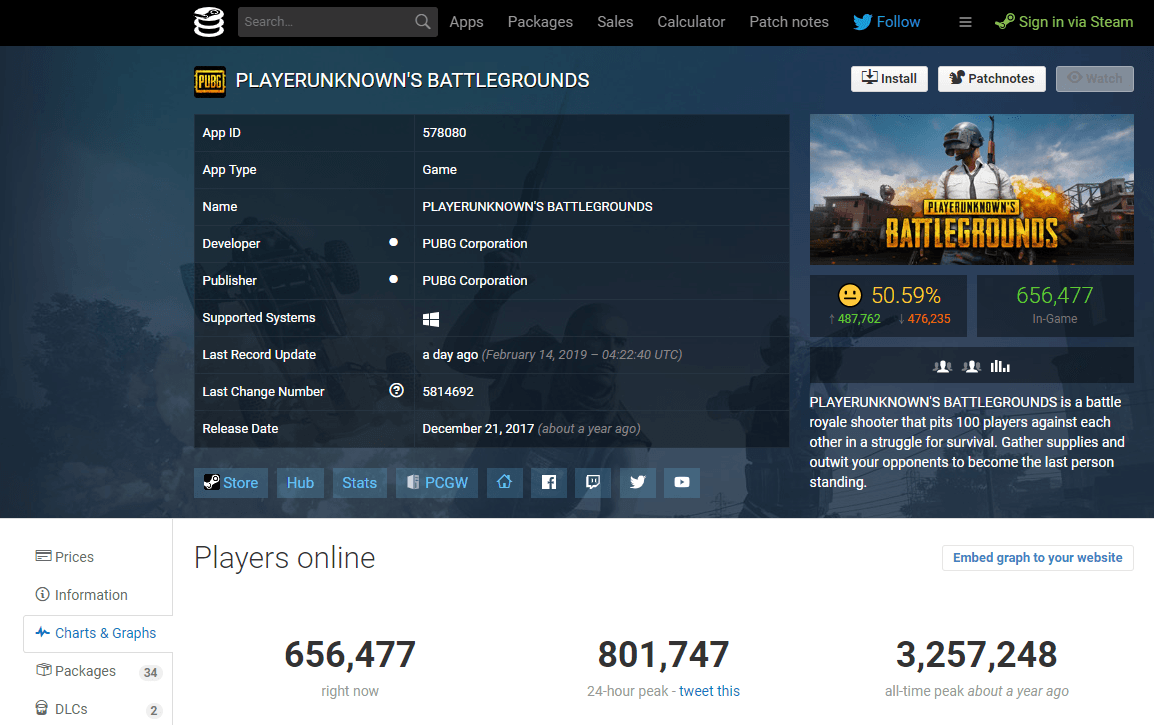Click the change number 5814692
Image resolution: width=1154 pixels, height=725 pixels.
click(x=448, y=392)
